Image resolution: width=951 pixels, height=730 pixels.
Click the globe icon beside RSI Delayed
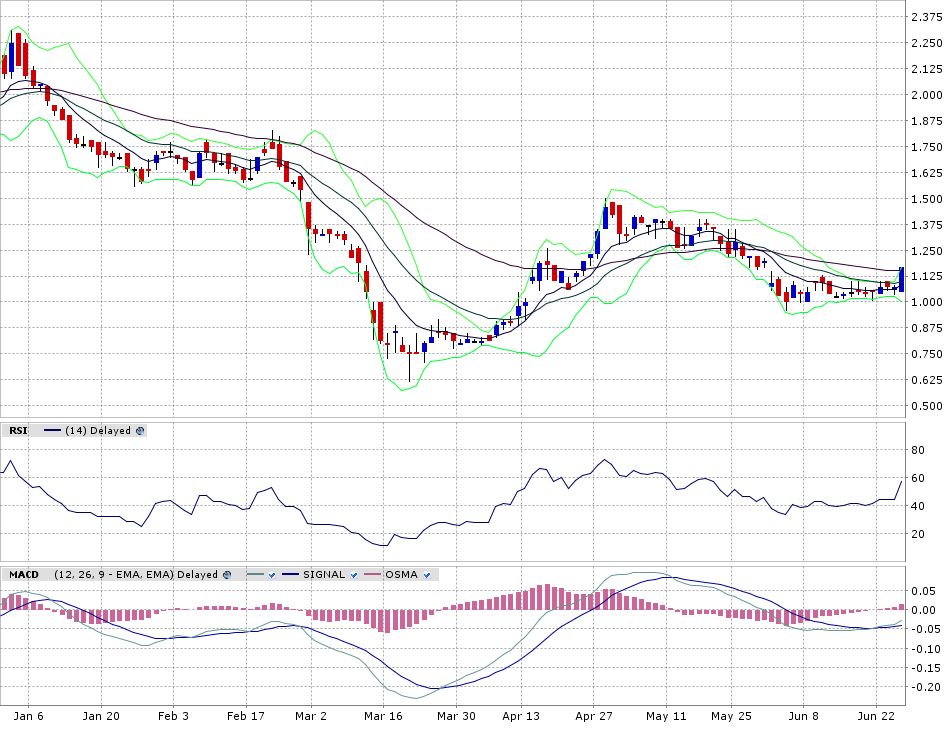coord(140,431)
